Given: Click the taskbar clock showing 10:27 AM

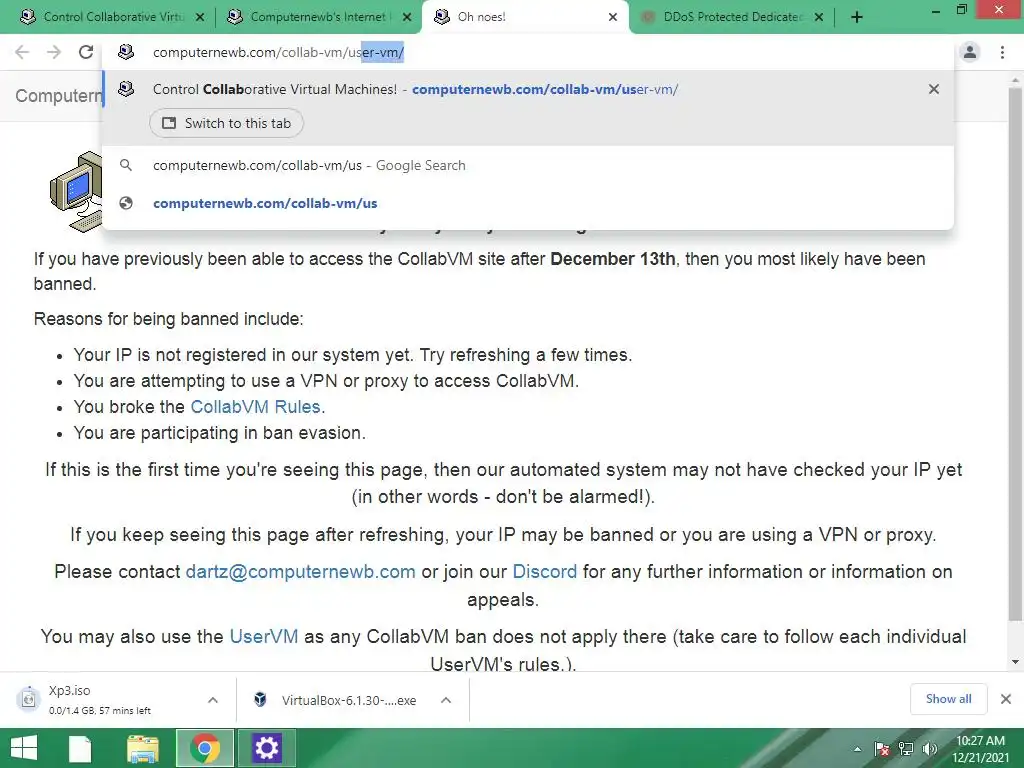Looking at the screenshot, I should (980, 749).
